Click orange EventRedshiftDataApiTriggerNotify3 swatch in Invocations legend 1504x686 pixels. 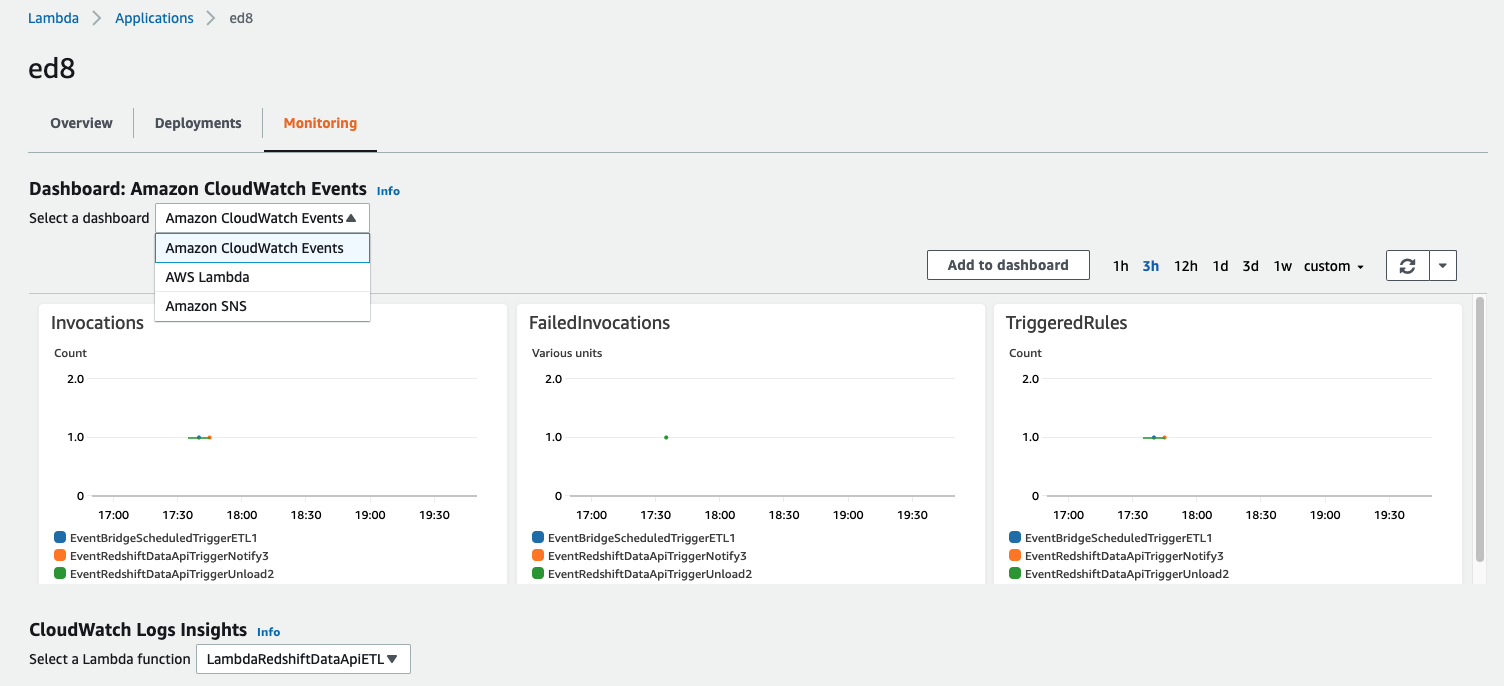[x=60, y=555]
